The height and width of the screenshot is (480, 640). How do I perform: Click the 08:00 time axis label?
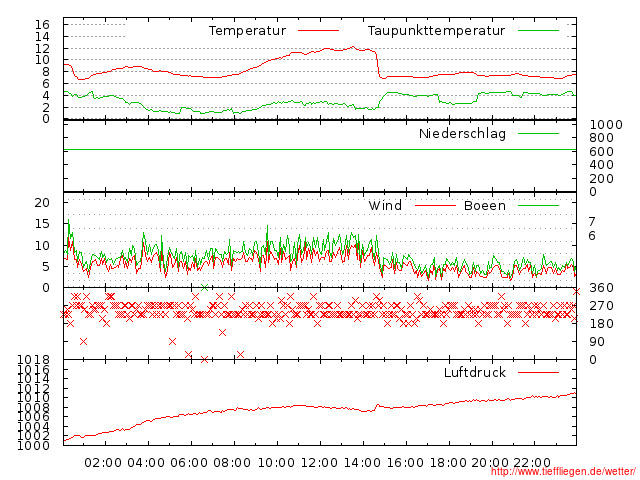232,462
